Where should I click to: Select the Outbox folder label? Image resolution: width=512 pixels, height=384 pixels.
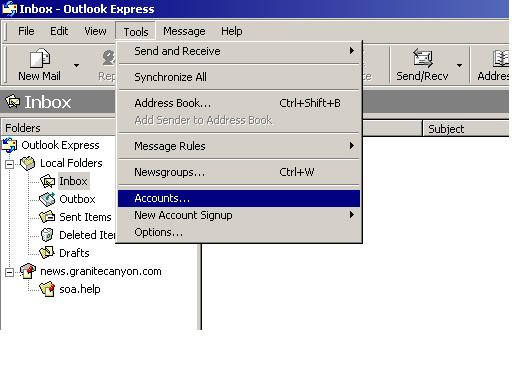77,199
